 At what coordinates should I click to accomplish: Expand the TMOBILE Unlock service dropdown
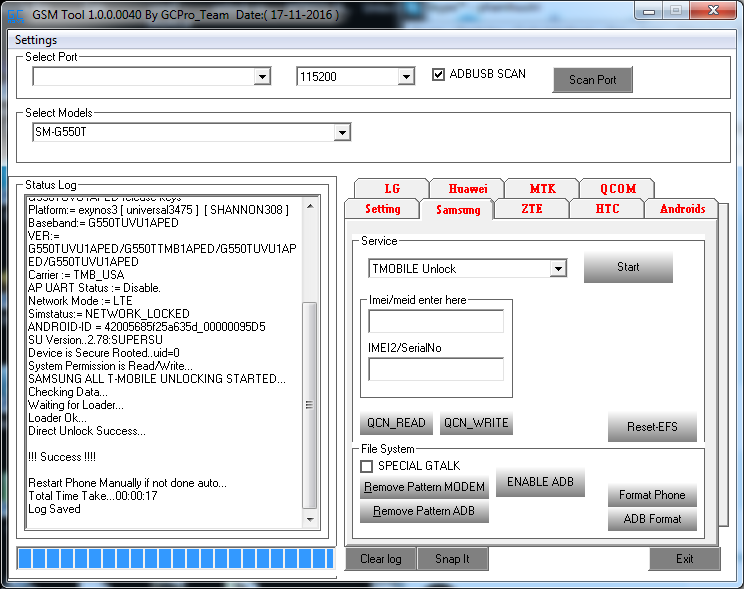point(558,269)
